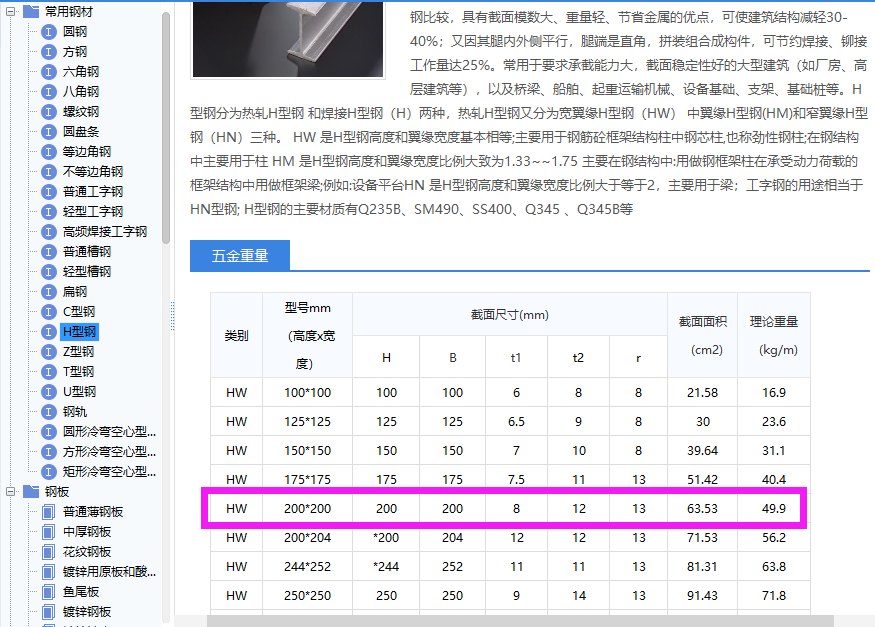The width and height of the screenshot is (875, 627).
Task: Click the sheet icon beside 花纹钢板
Action: 49,552
